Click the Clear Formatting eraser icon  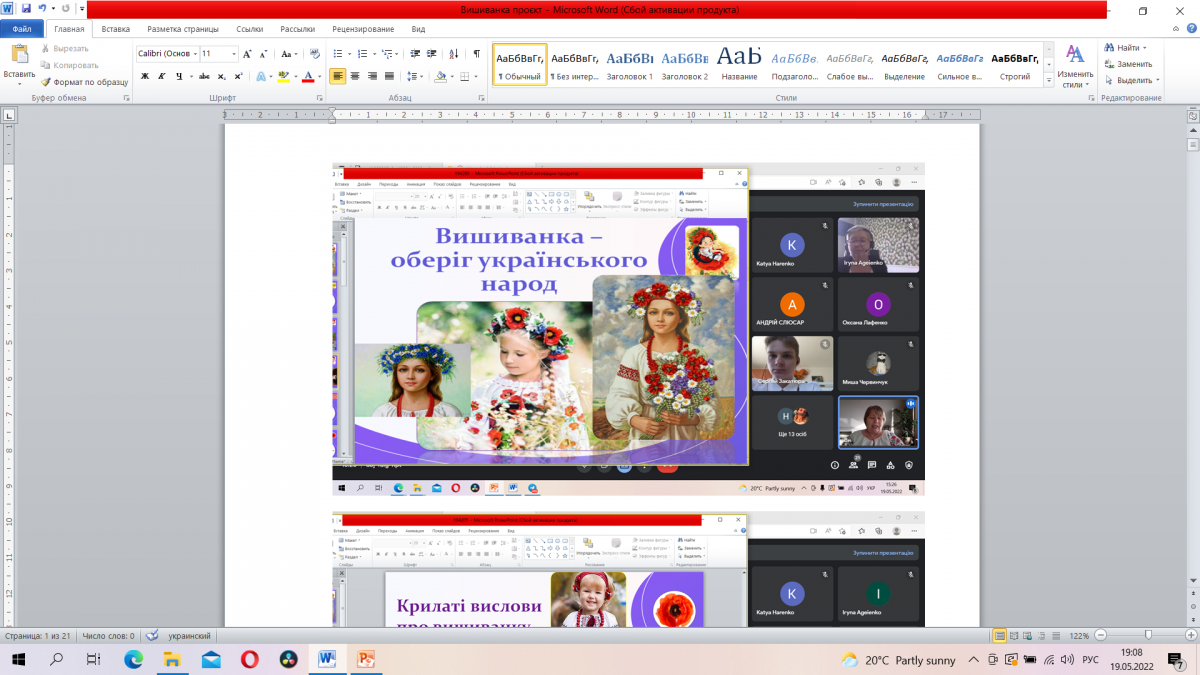point(315,54)
